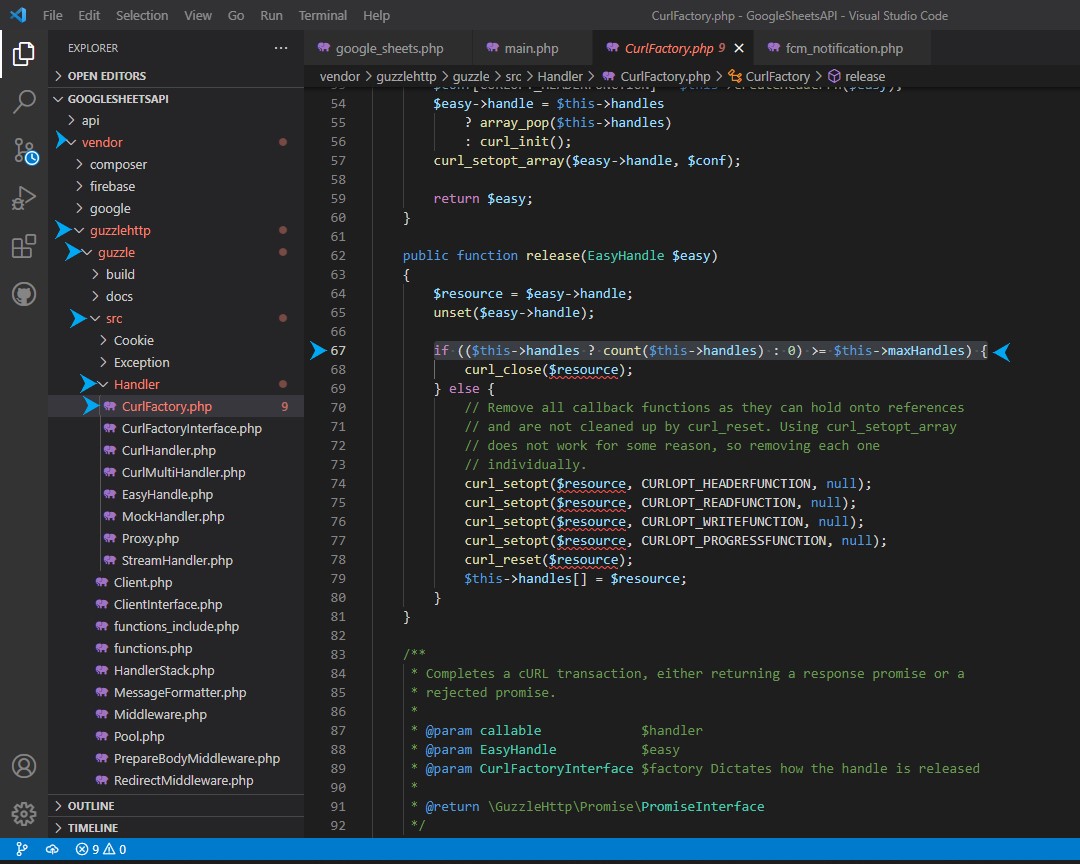The image size is (1080, 864).
Task: Expand the TIMELINE section
Action: pyautogui.click(x=92, y=828)
